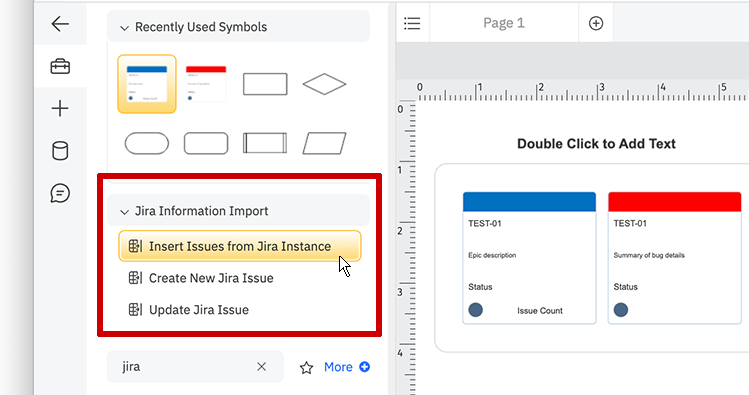This screenshot has width=749, height=395.
Task: Click the plus add icon in sidebar
Action: click(x=60, y=108)
